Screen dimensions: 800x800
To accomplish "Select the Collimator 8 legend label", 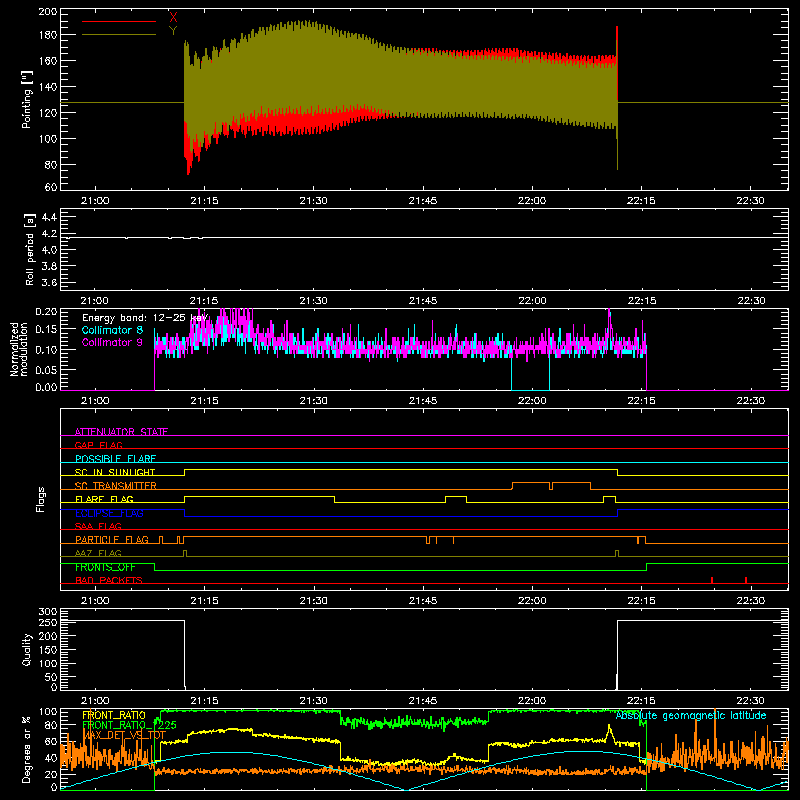I will [x=112, y=330].
